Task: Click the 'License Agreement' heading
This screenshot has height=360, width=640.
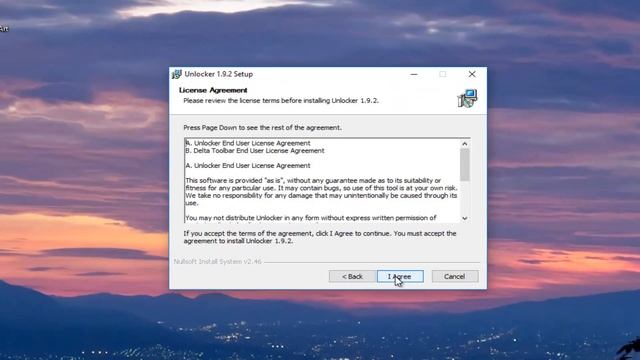Action: 213,90
